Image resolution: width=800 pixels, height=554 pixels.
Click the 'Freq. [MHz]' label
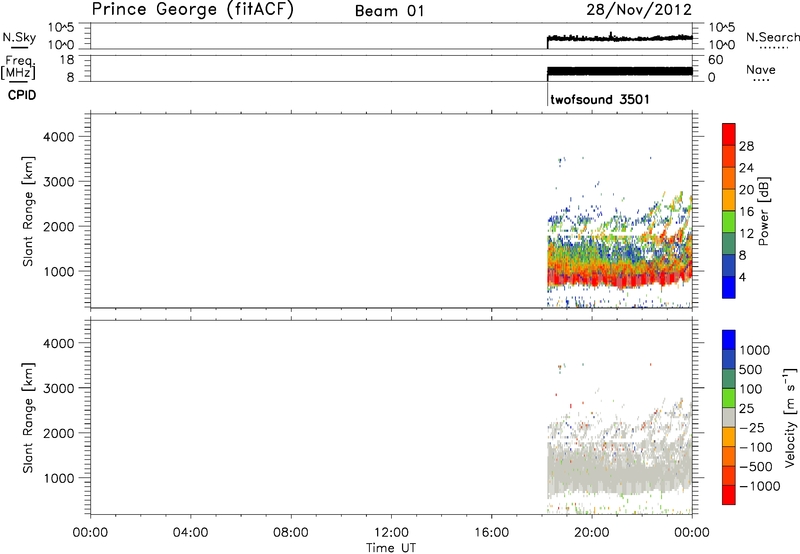click(18, 67)
